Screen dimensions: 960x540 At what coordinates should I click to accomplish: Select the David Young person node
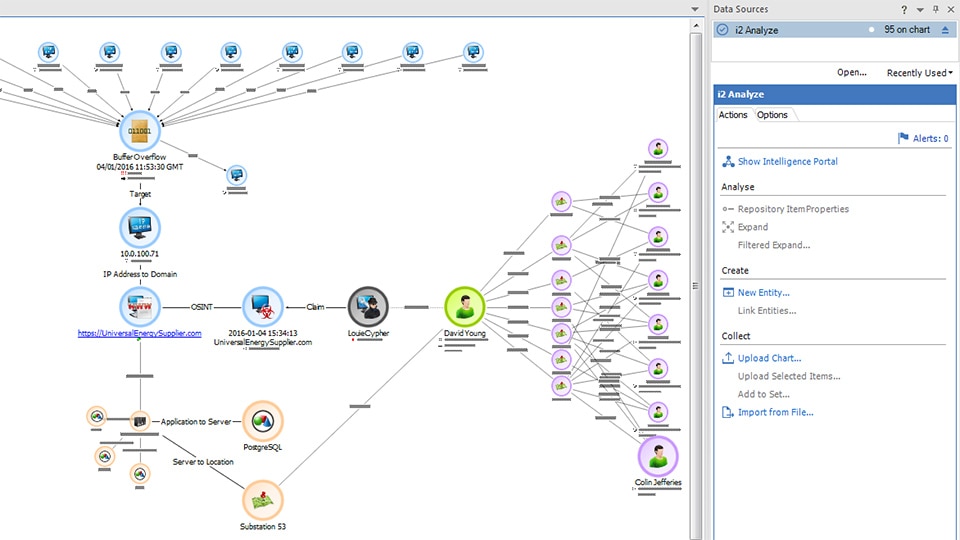(465, 307)
